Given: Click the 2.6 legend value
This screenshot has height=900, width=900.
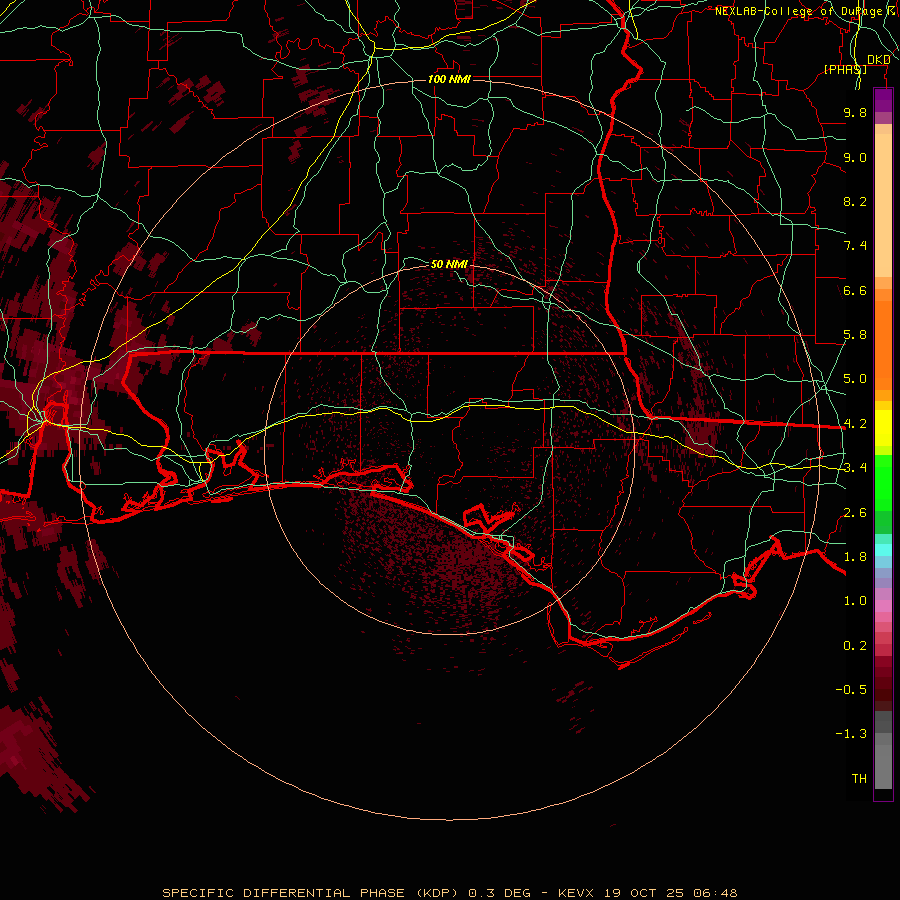Looking at the screenshot, I should click(x=855, y=513).
